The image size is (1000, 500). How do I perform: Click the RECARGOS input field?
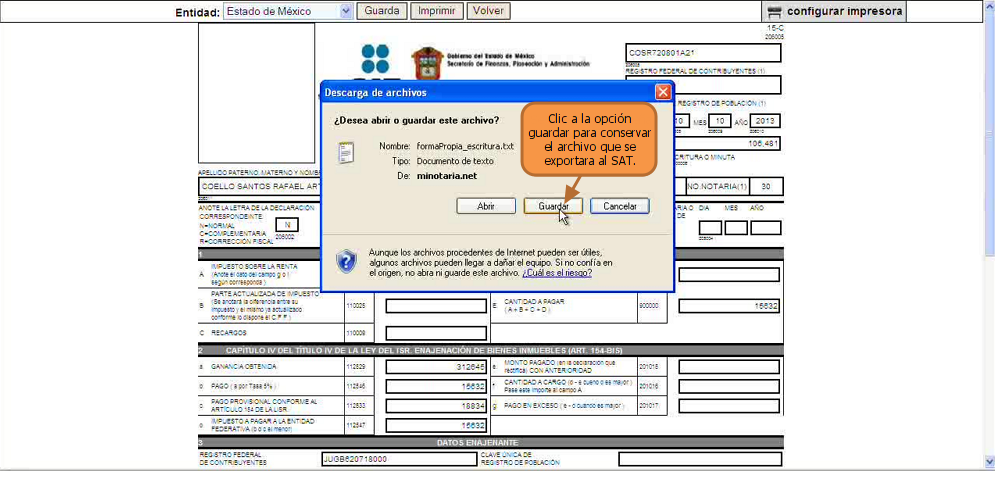pos(436,333)
